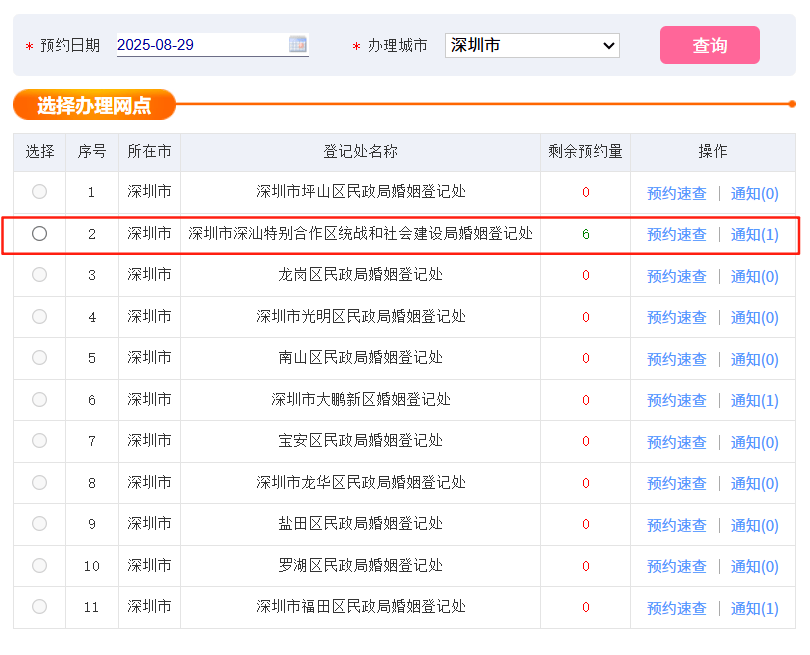Select the radio button for 南山区 registry row
810x655 pixels.
(38, 358)
